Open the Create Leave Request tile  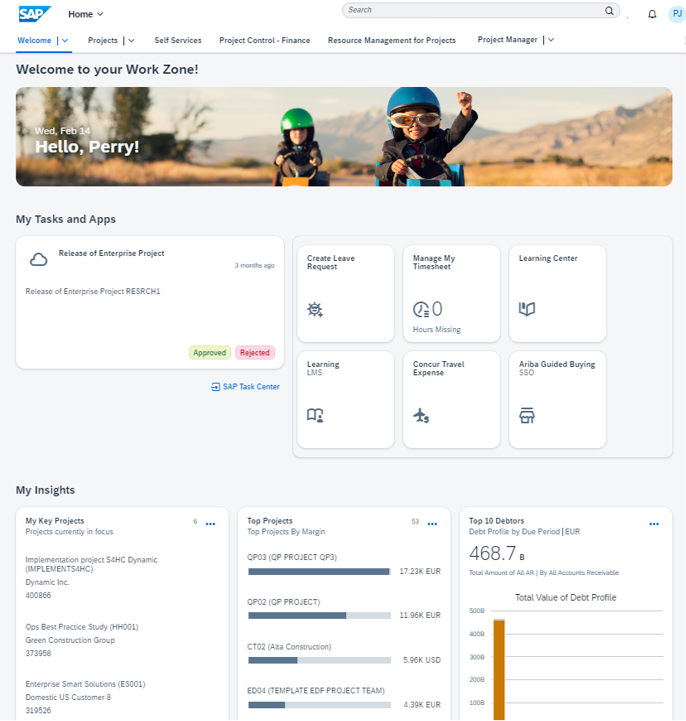pos(346,293)
